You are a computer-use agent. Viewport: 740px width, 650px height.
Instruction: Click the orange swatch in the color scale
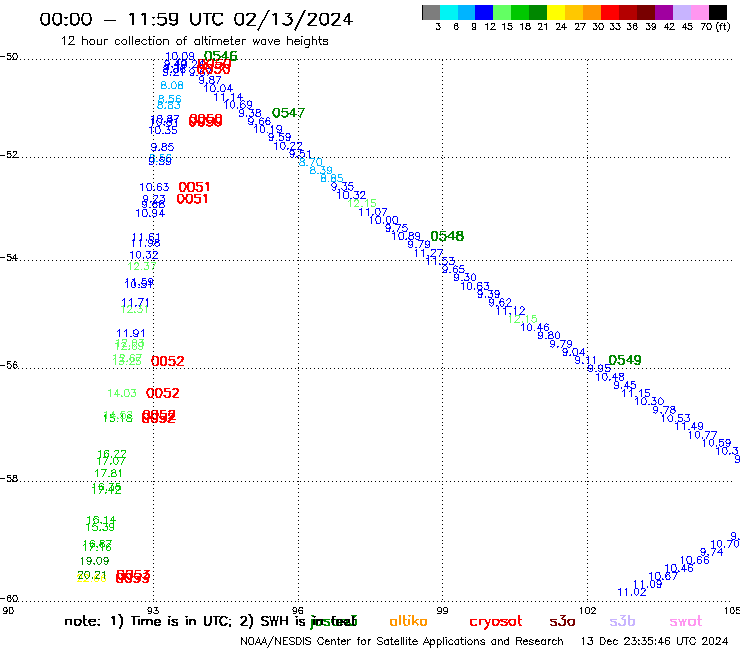click(592, 13)
